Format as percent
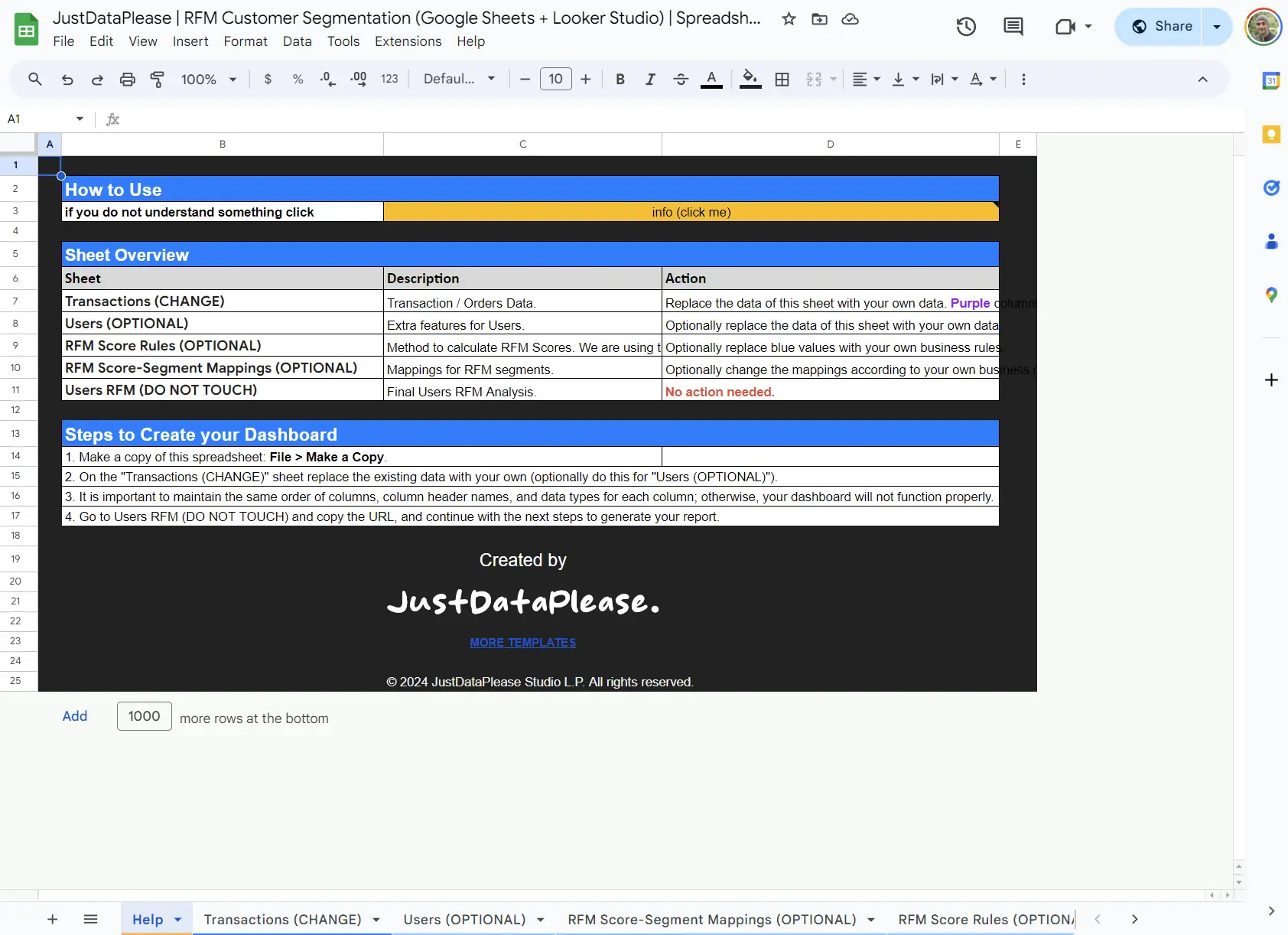The height and width of the screenshot is (935, 1288). point(298,79)
